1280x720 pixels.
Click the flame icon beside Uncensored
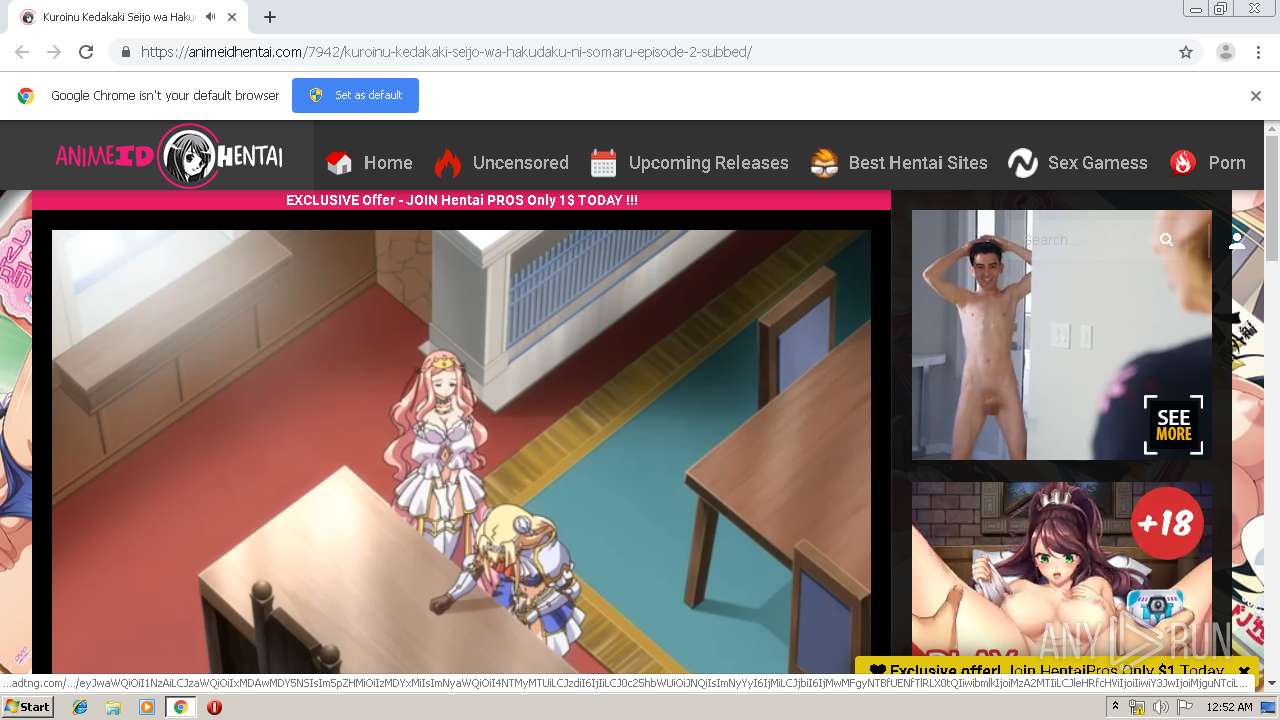(448, 162)
